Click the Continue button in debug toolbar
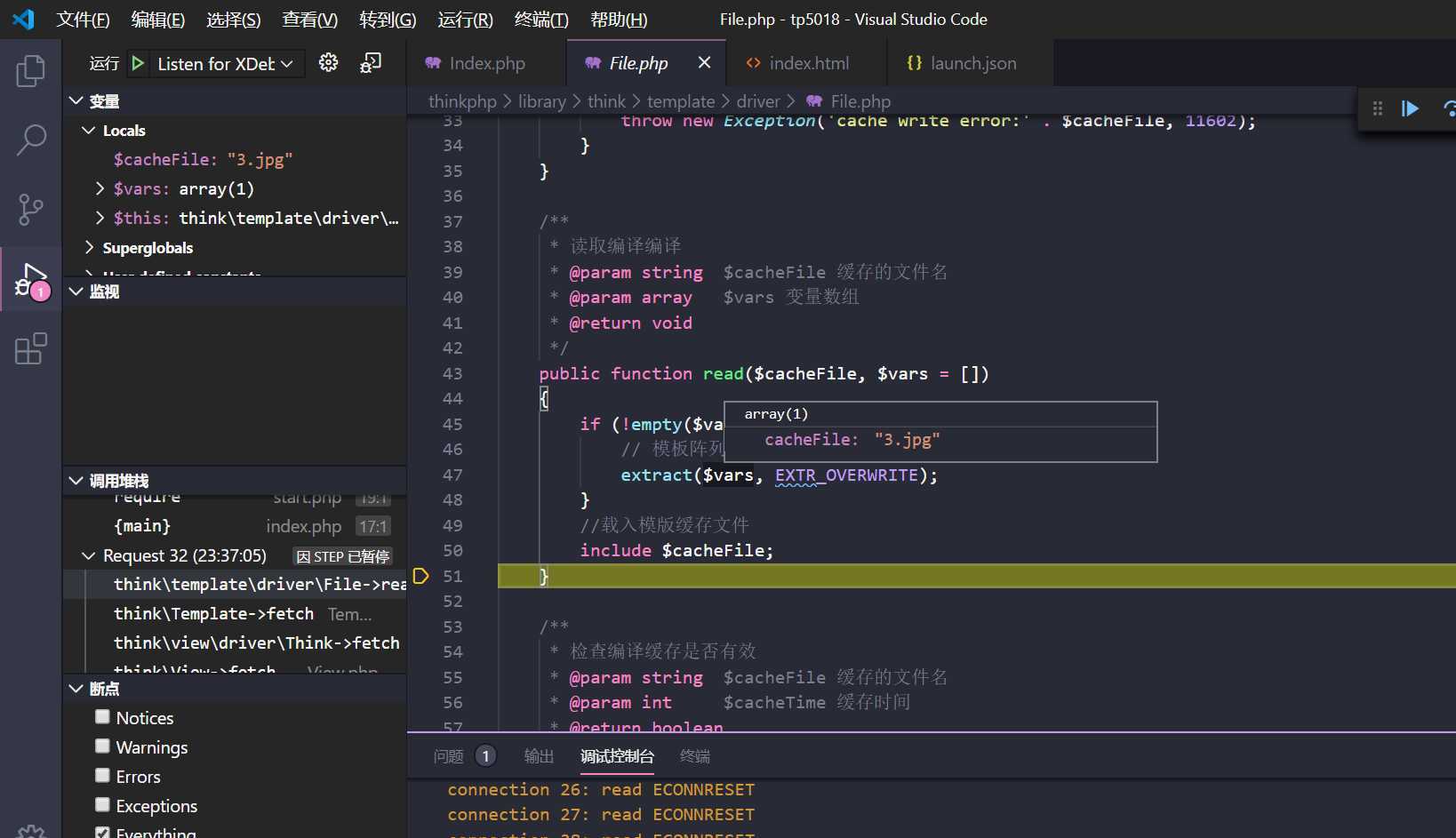The height and width of the screenshot is (838, 1456). tap(1410, 108)
